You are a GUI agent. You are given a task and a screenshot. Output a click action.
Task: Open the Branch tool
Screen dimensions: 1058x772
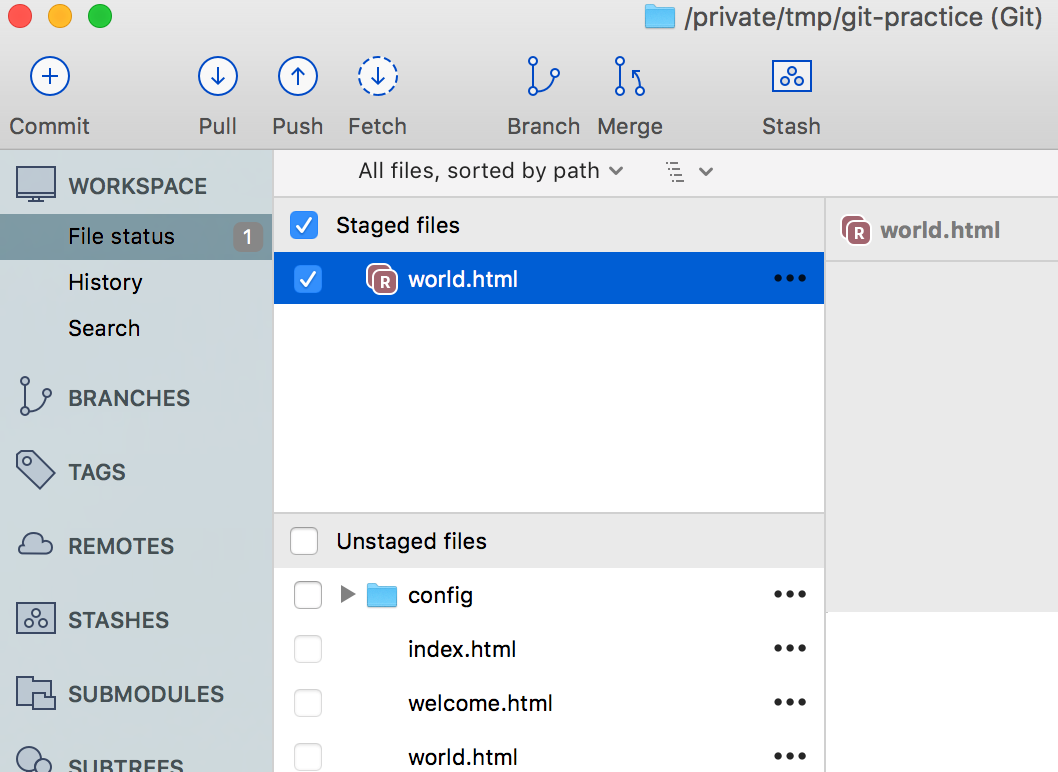[x=543, y=76]
